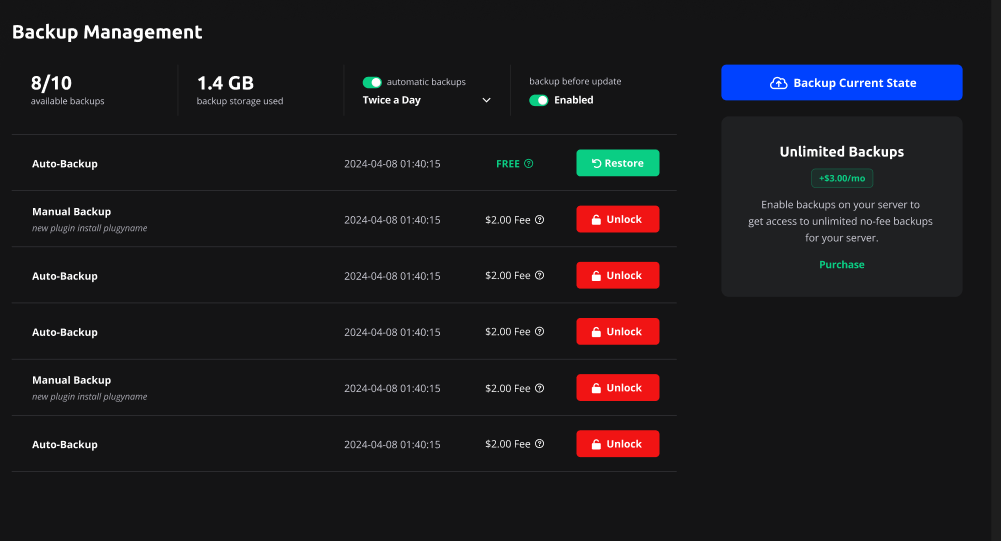Screen dimensions: 1001x541
Task: Unlock the last Auto-Backup in the list
Action: [617, 443]
